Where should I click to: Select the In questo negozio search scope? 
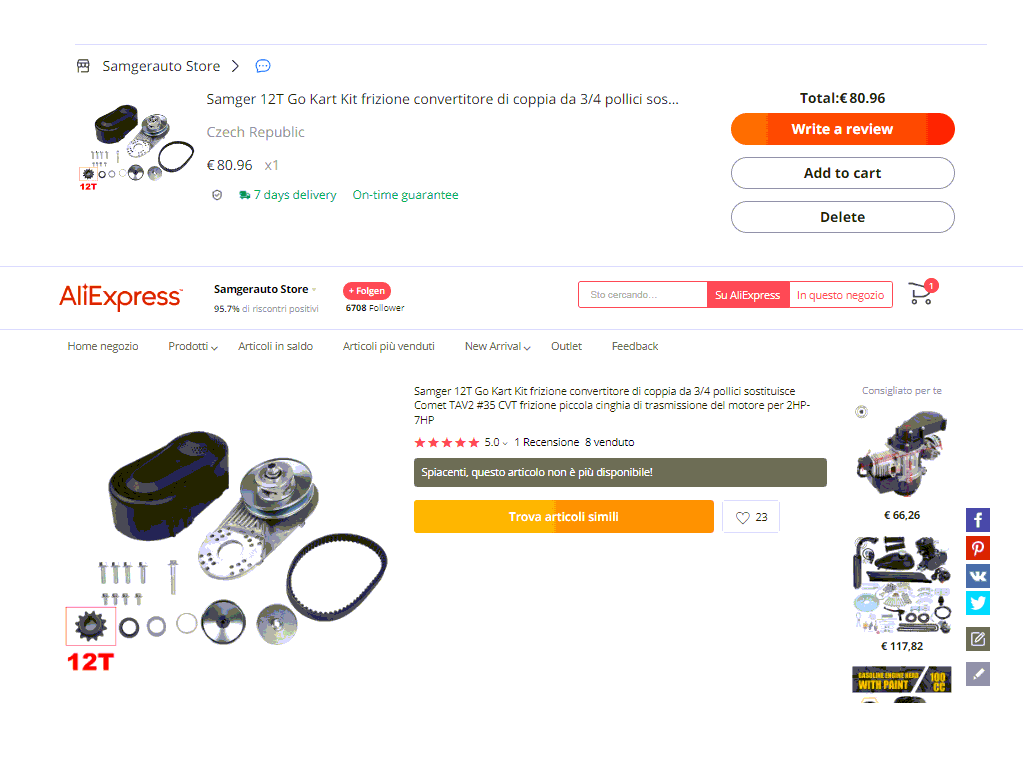[840, 295]
